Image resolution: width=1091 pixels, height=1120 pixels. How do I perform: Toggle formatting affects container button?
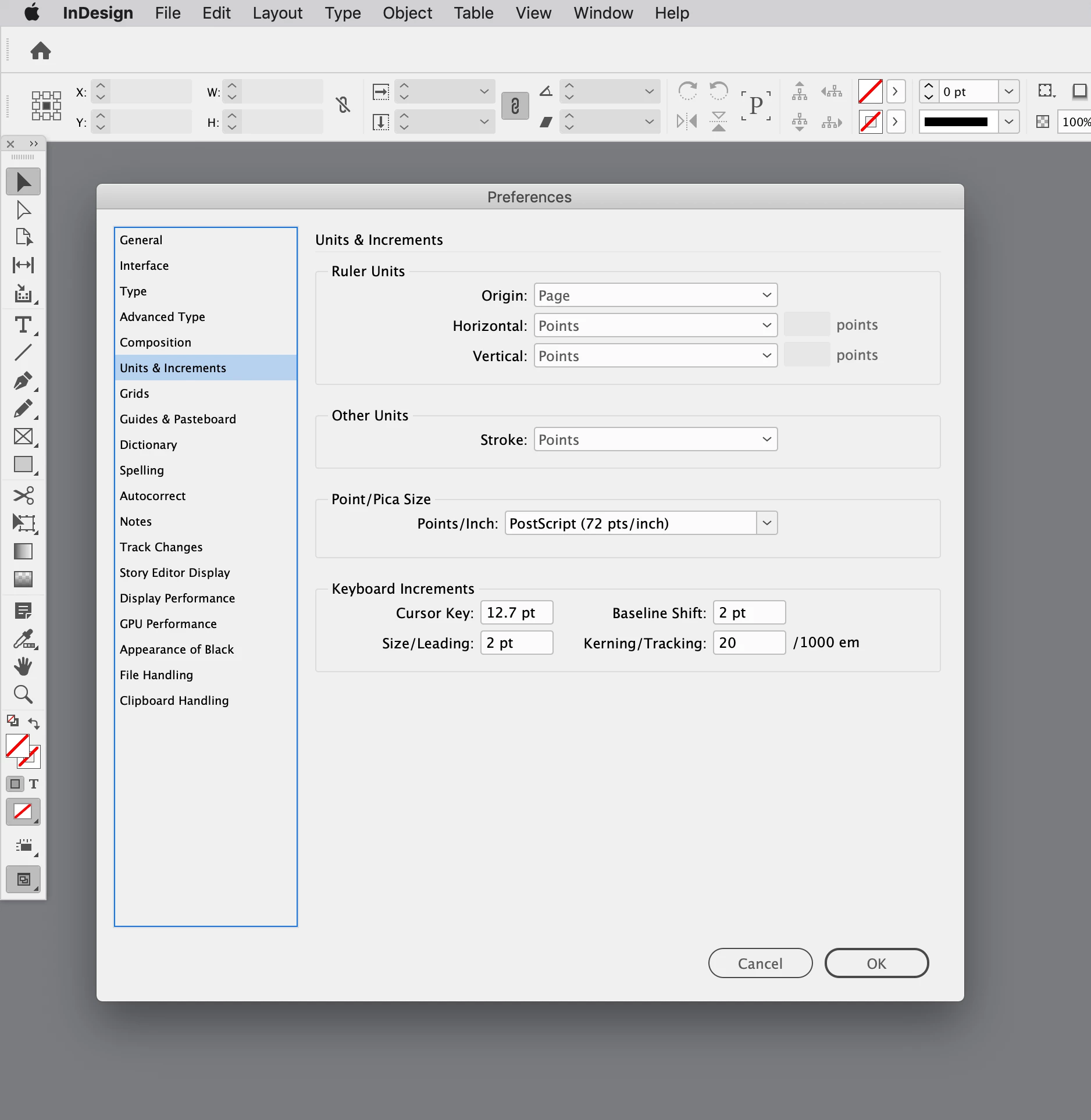click(x=15, y=784)
